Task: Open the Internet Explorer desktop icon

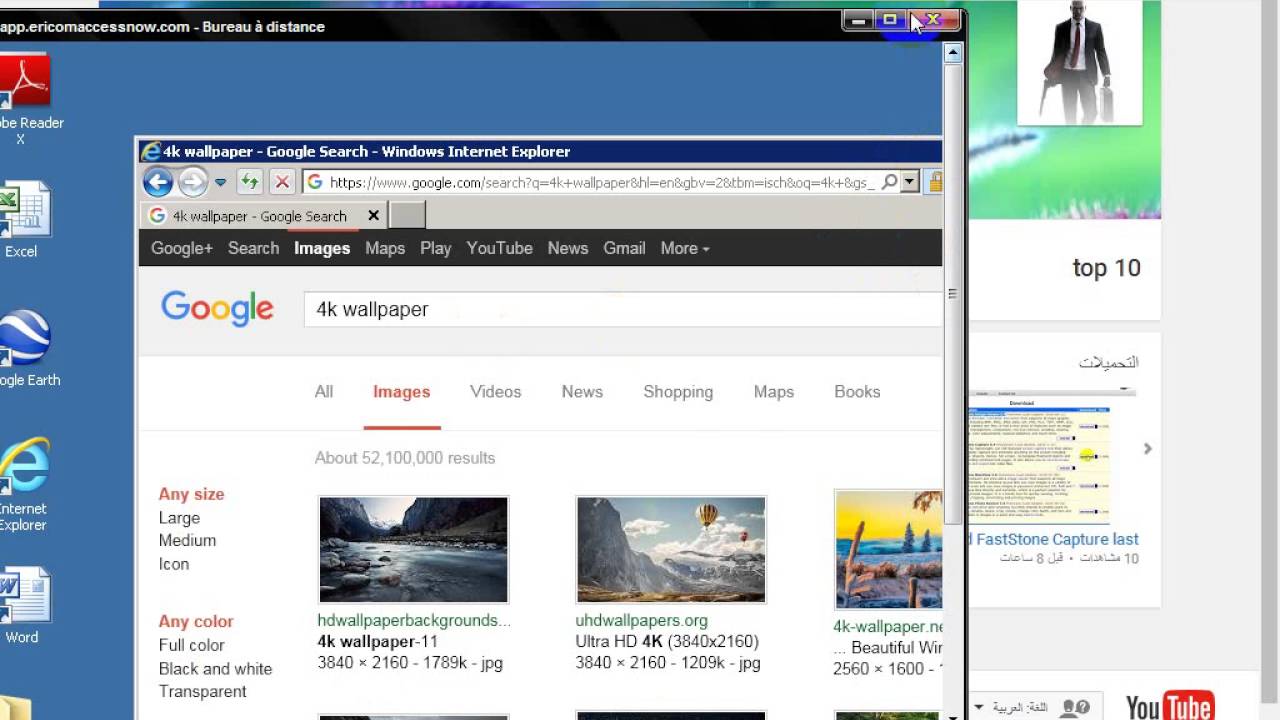Action: pyautogui.click(x=23, y=484)
